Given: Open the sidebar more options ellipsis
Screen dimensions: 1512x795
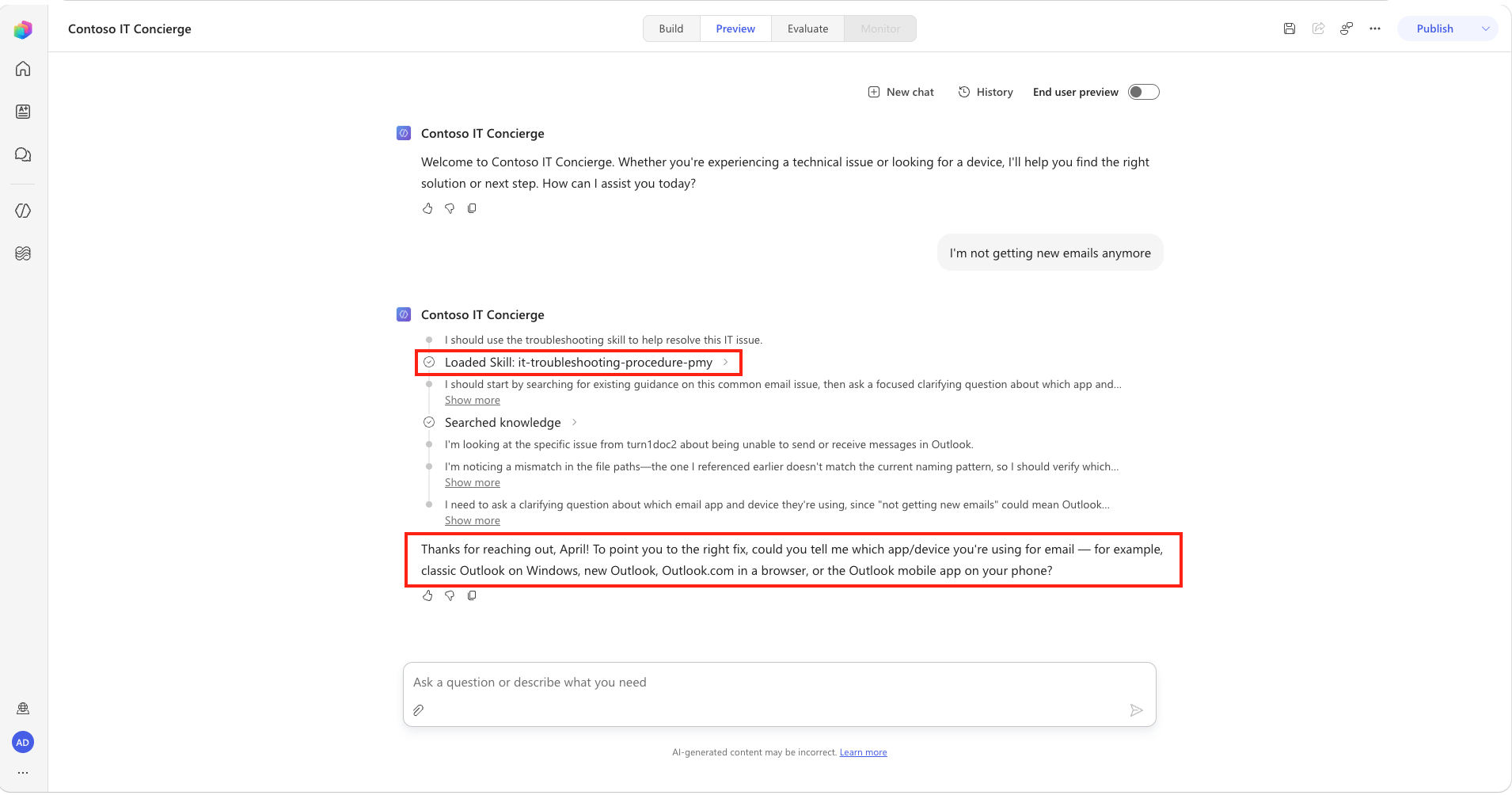Looking at the screenshot, I should [23, 773].
